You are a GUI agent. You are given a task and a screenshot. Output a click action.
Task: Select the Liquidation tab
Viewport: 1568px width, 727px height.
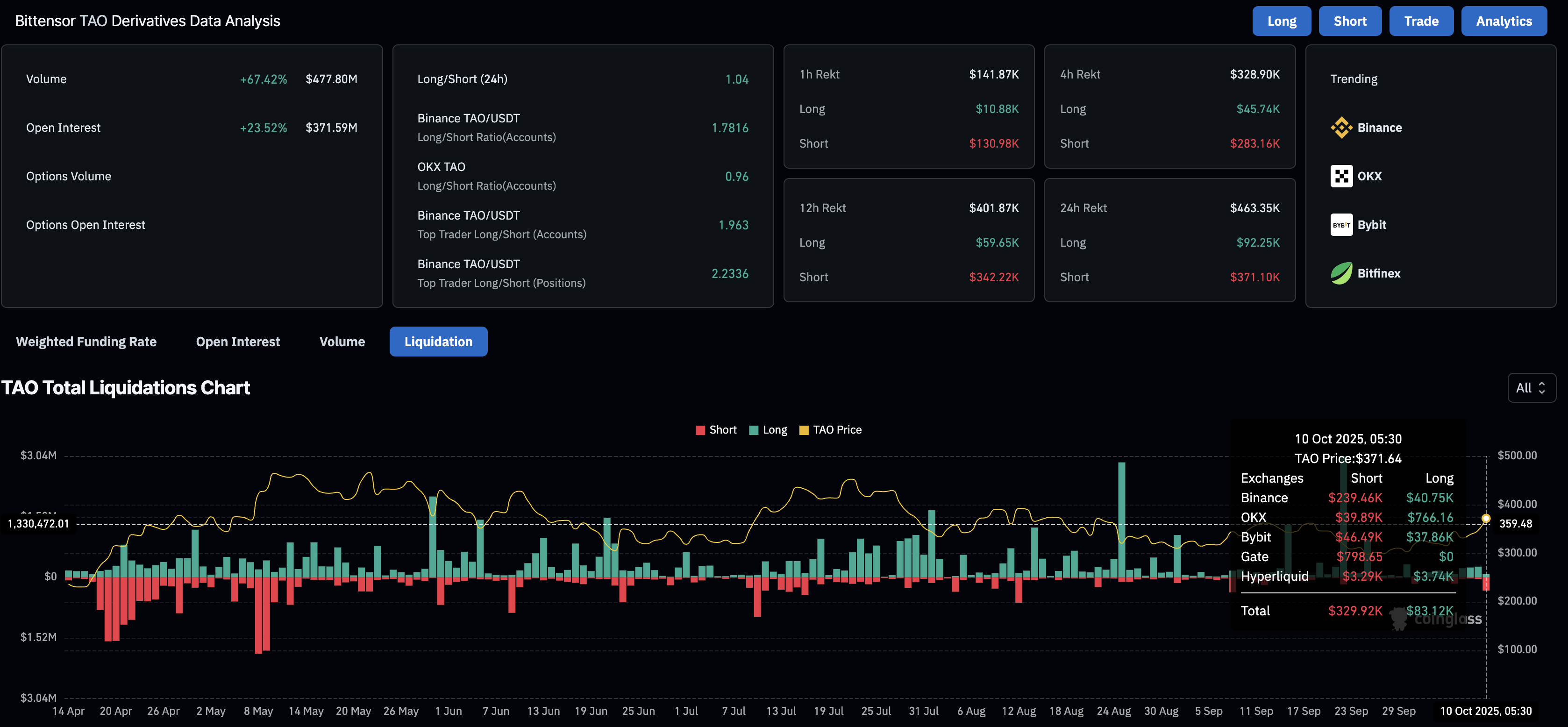click(438, 342)
